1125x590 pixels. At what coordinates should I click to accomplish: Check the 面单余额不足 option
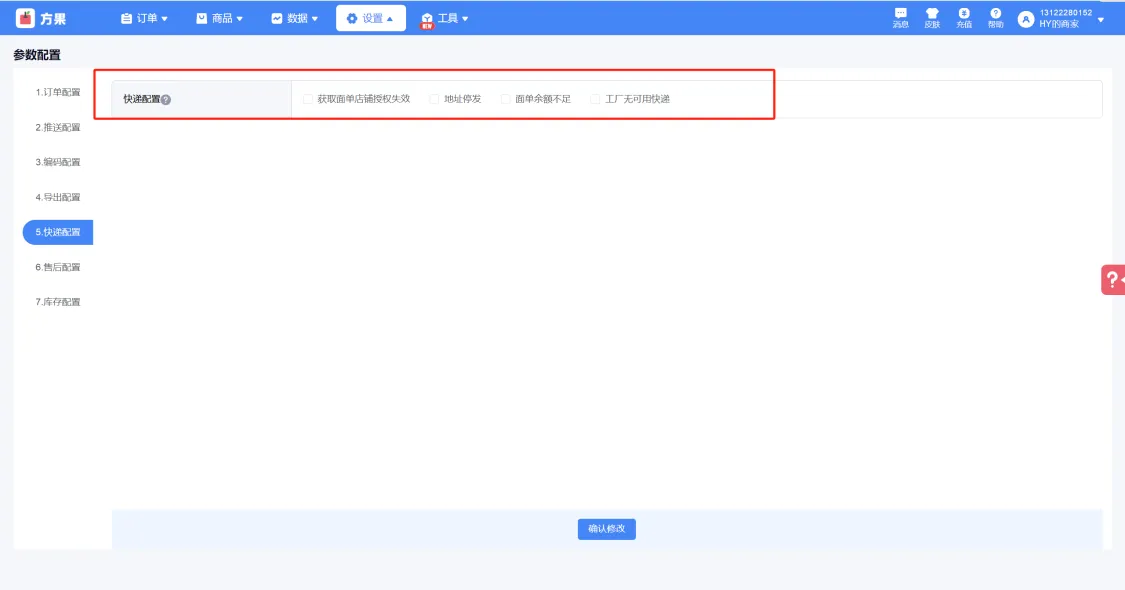[x=506, y=99]
